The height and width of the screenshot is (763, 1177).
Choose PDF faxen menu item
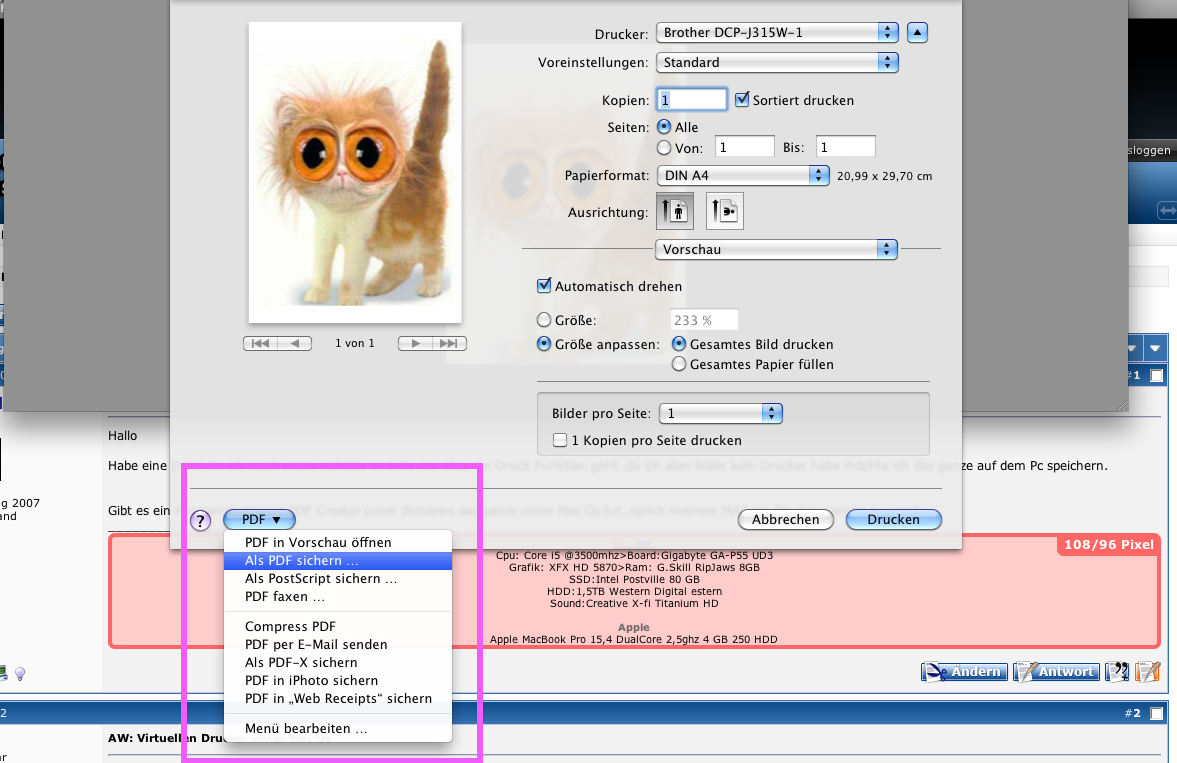(338, 596)
